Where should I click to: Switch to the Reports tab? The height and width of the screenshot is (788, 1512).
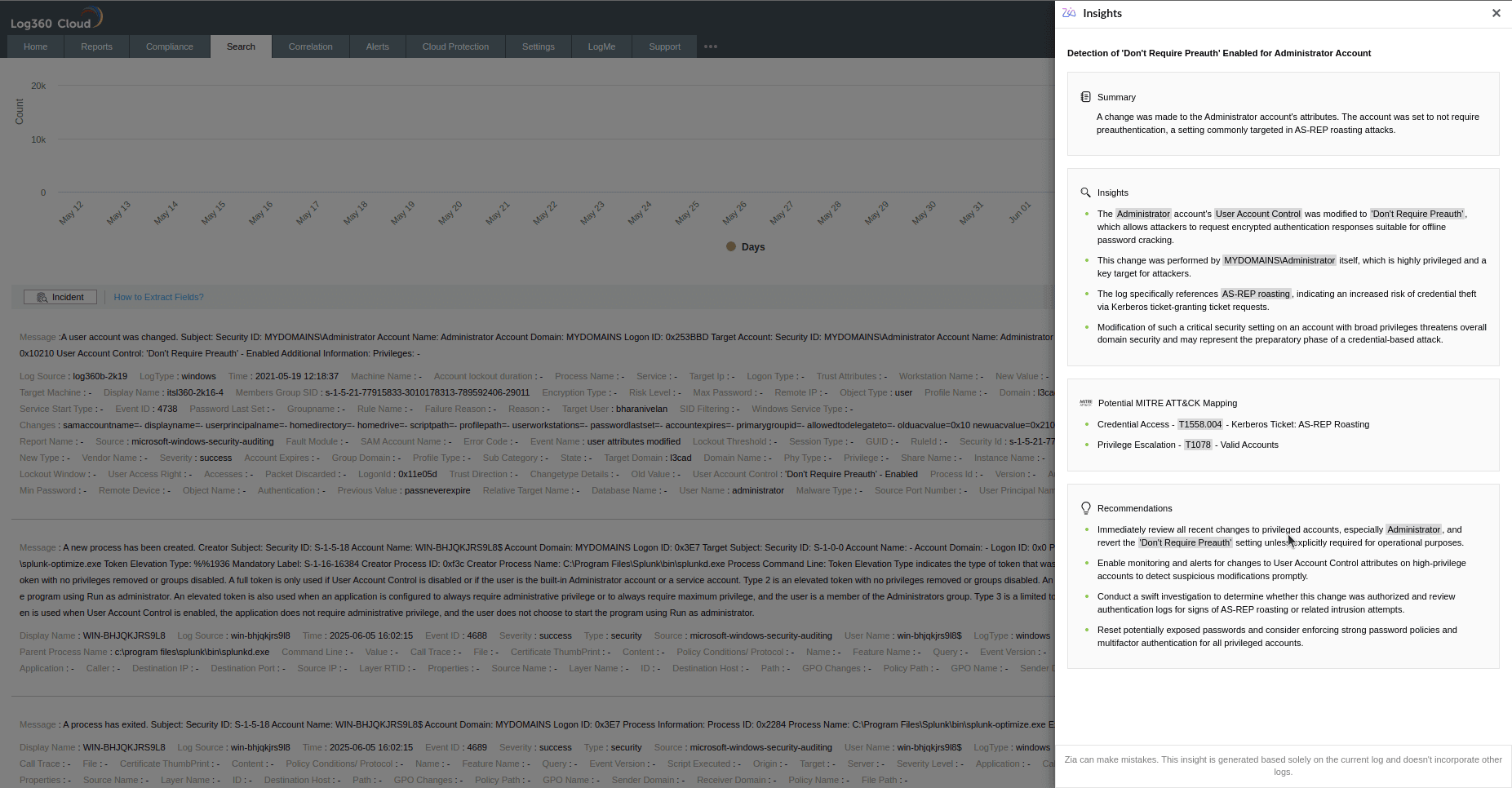(x=97, y=46)
